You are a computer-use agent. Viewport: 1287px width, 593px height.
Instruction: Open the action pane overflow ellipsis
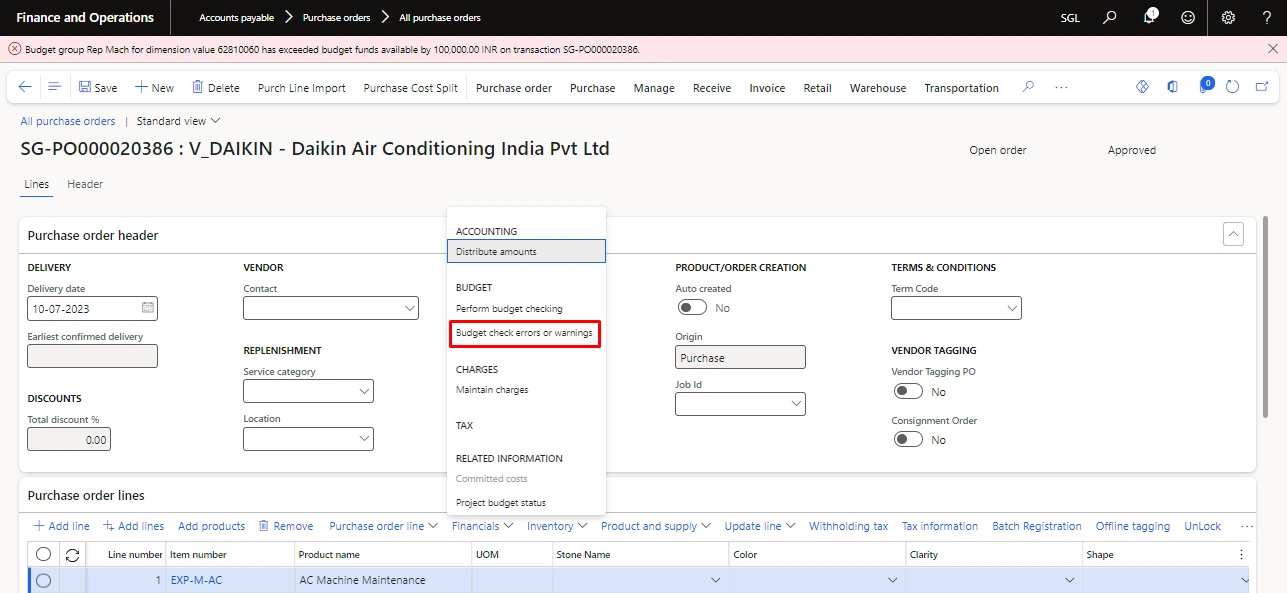pyautogui.click(x=1061, y=88)
